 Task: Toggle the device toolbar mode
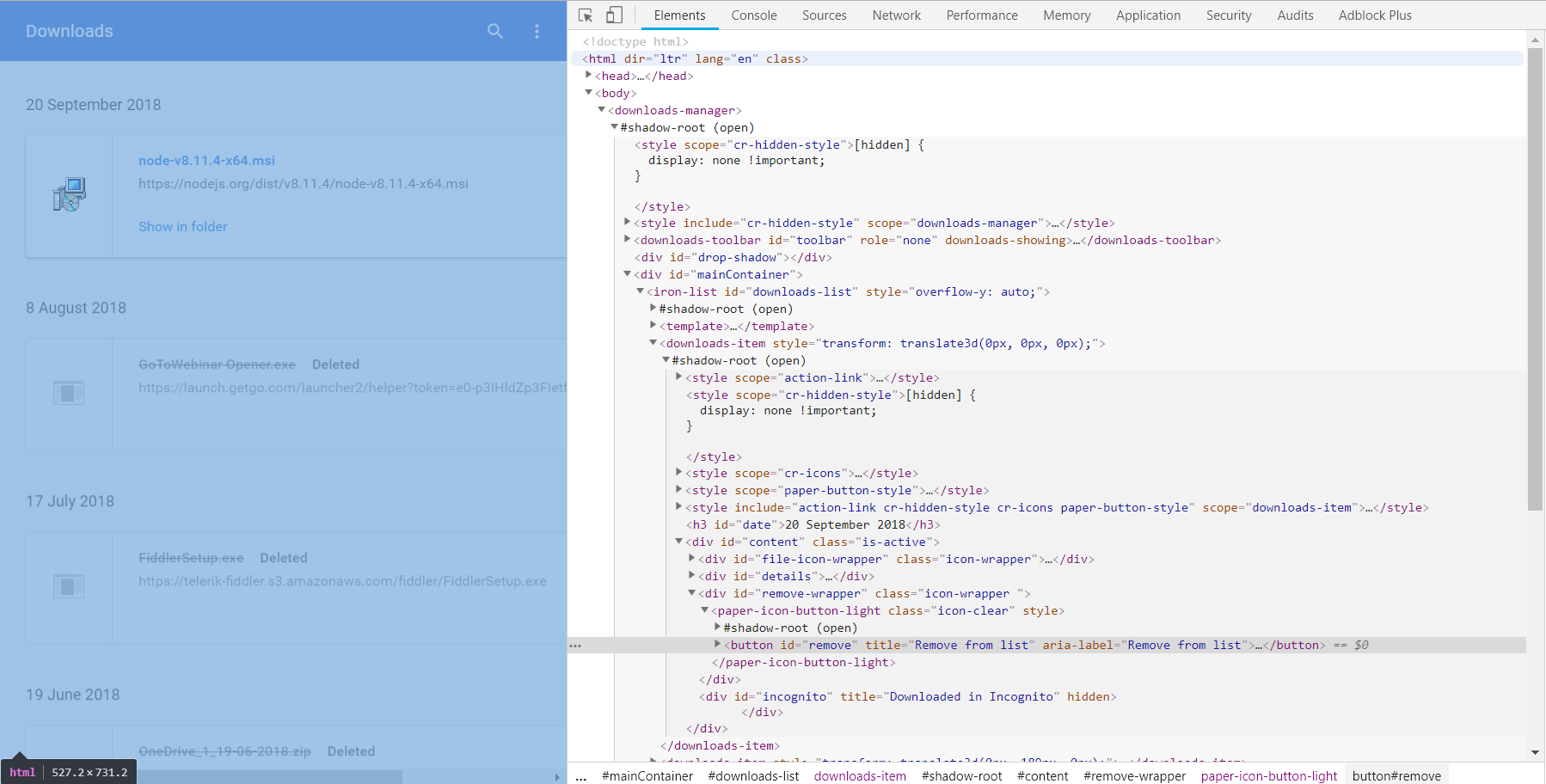click(x=613, y=15)
